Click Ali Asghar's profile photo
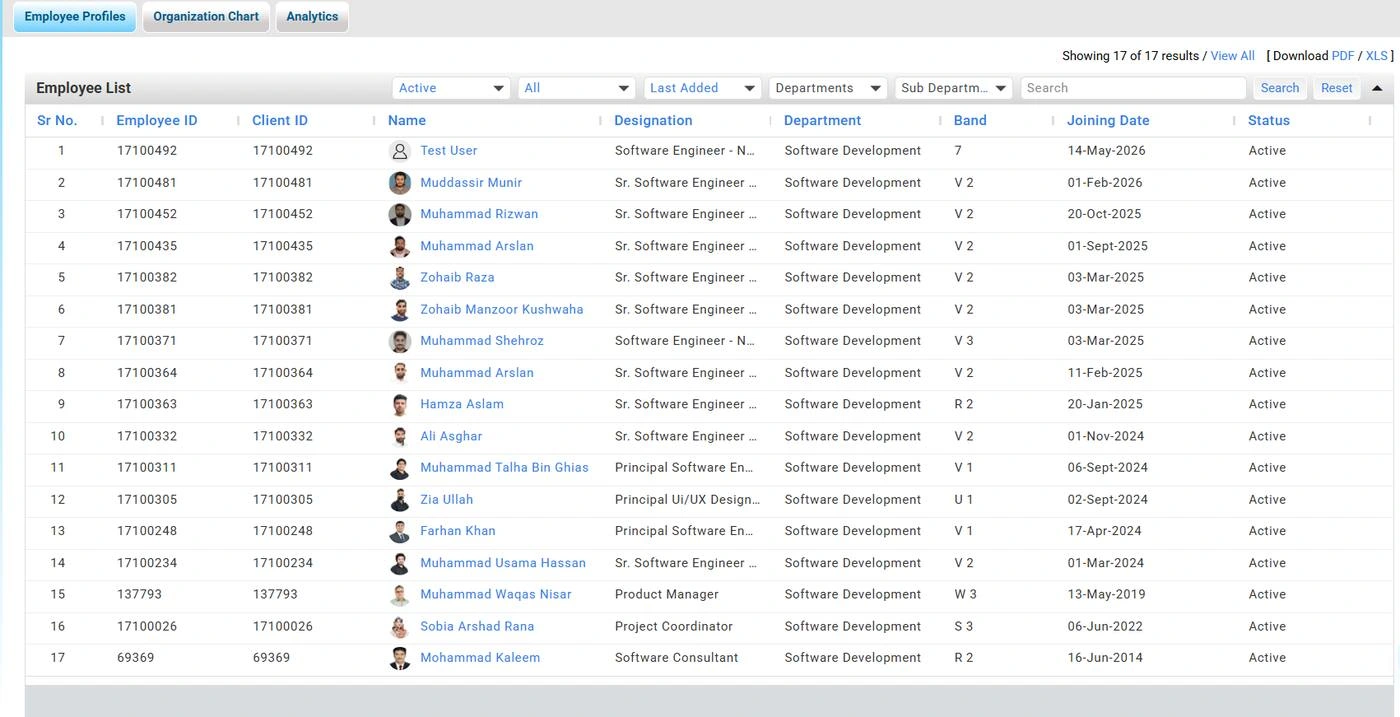The height and width of the screenshot is (717, 1400). coord(399,437)
